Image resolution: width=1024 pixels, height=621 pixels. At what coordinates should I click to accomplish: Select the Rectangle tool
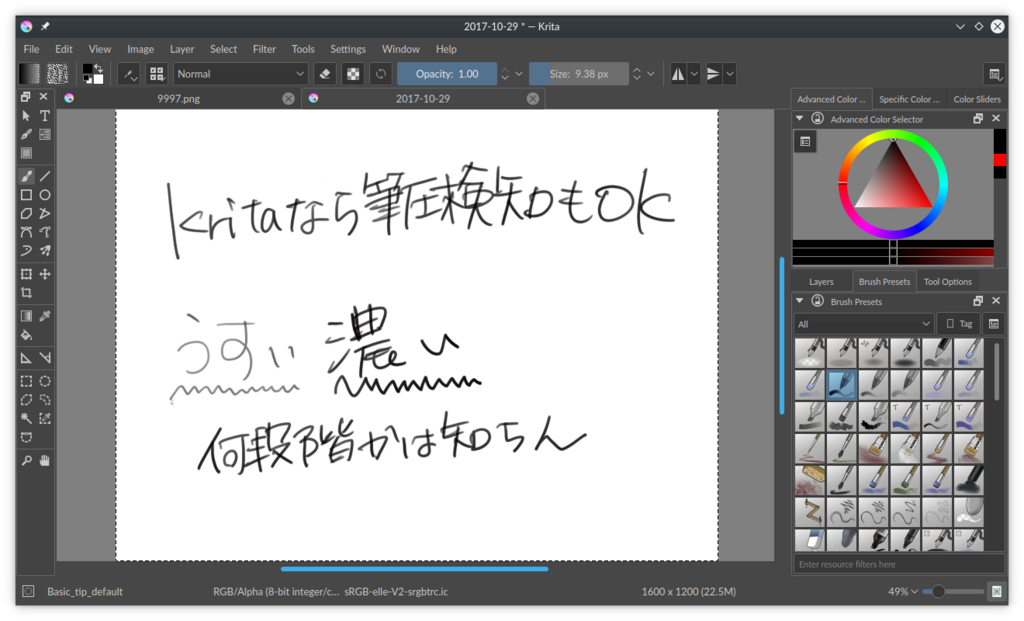(26, 195)
